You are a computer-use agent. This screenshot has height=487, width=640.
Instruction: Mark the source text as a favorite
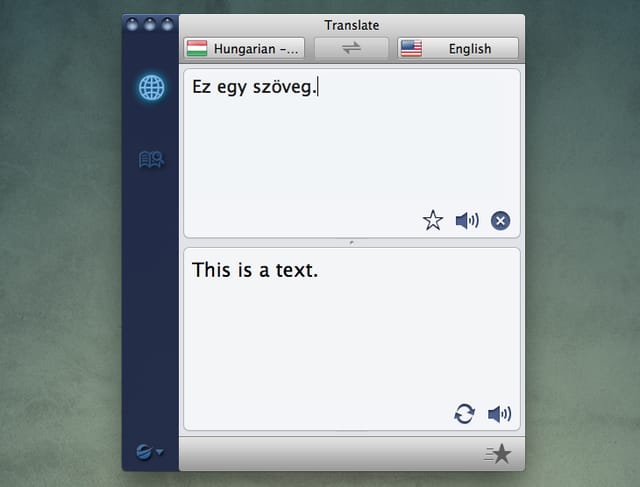433,220
